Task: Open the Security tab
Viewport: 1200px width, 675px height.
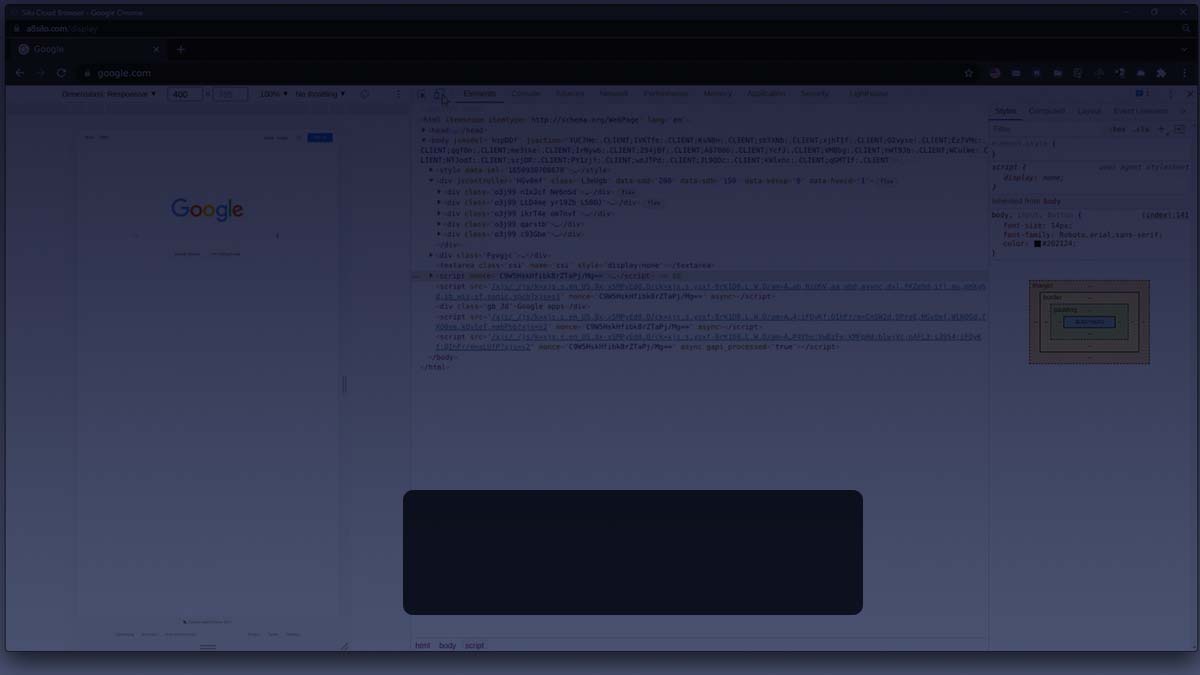Action: point(815,94)
